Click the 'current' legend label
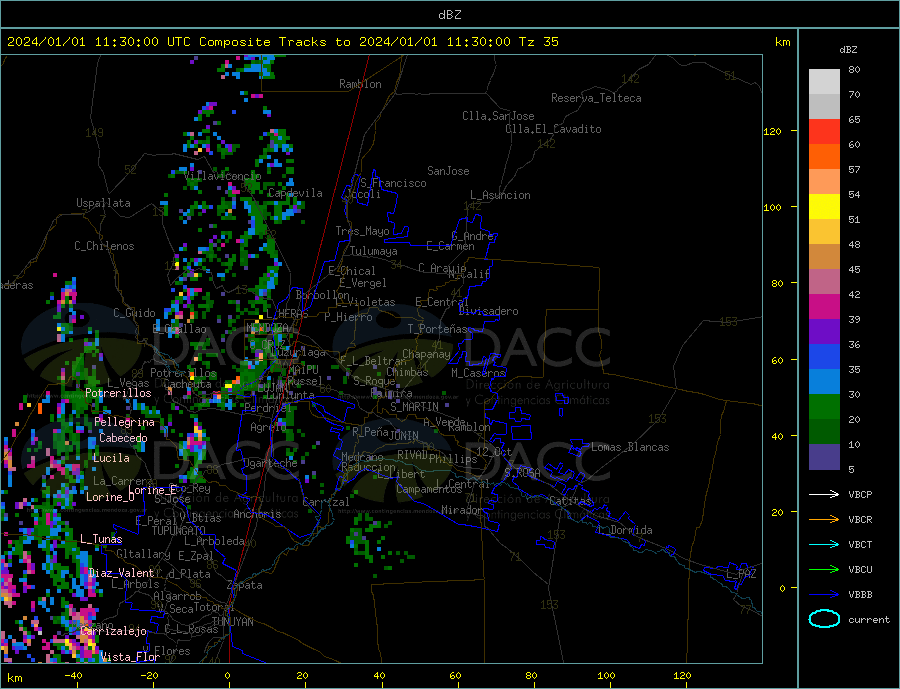 [x=869, y=620]
